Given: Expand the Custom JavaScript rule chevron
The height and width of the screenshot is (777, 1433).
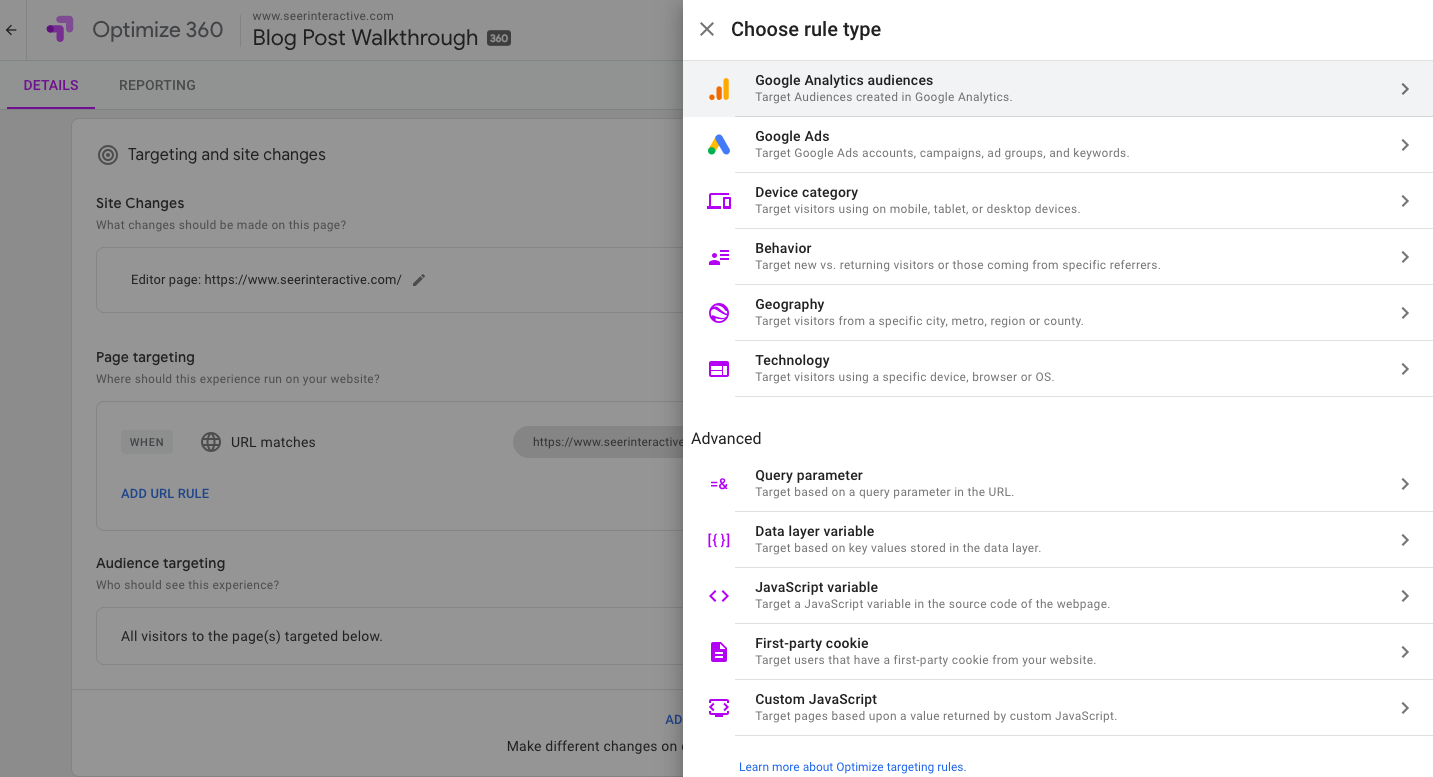Looking at the screenshot, I should (1405, 708).
